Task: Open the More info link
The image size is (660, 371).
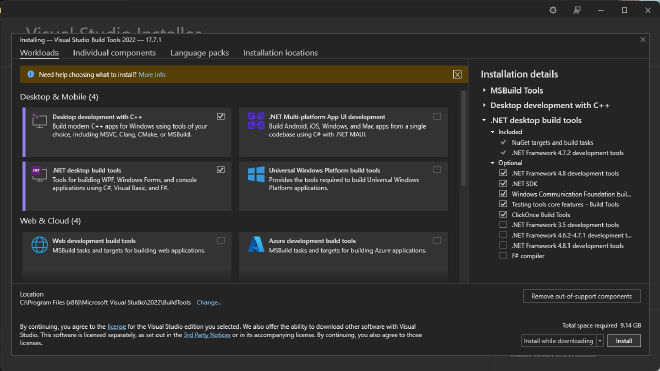Action: pos(152,75)
